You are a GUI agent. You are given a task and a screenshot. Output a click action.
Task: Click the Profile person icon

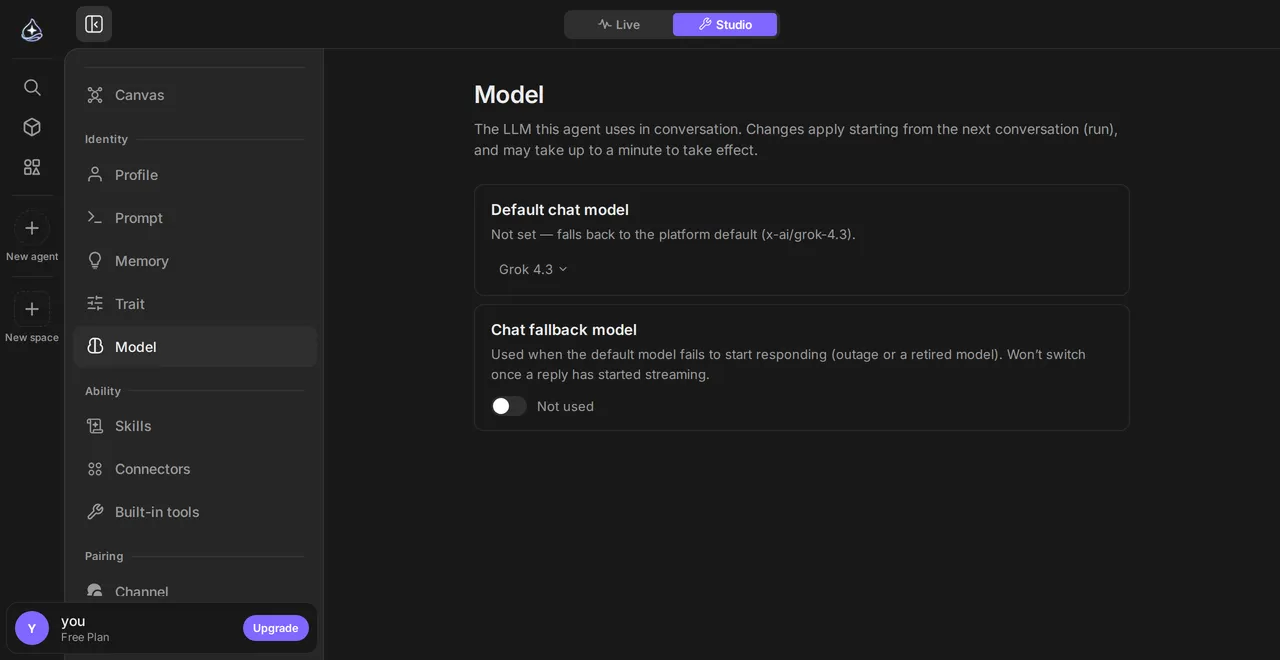coord(95,175)
